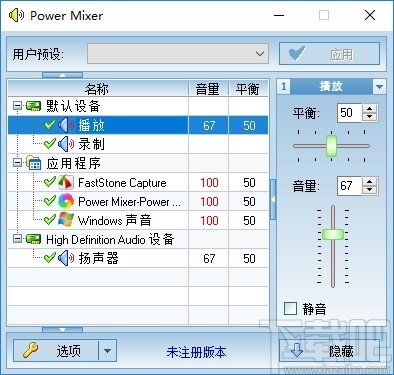The width and height of the screenshot is (394, 375).
Task: Decrease the 平衡 value with down spinner
Action: coord(369,117)
